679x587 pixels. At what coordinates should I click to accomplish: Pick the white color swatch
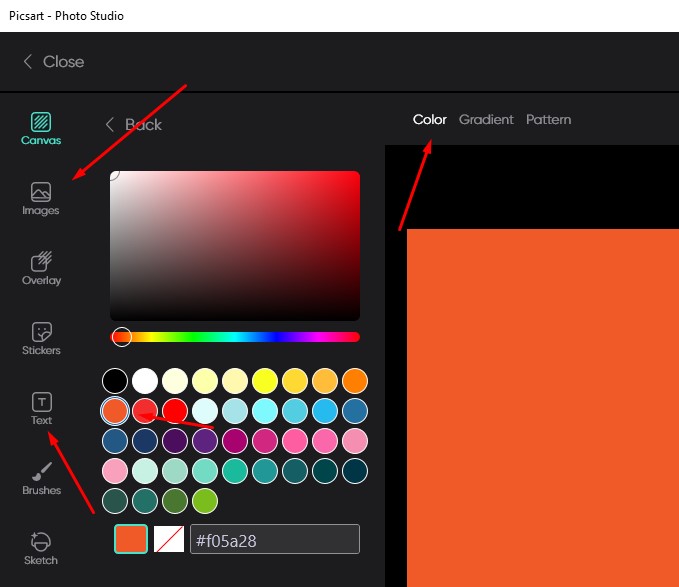click(x=146, y=381)
